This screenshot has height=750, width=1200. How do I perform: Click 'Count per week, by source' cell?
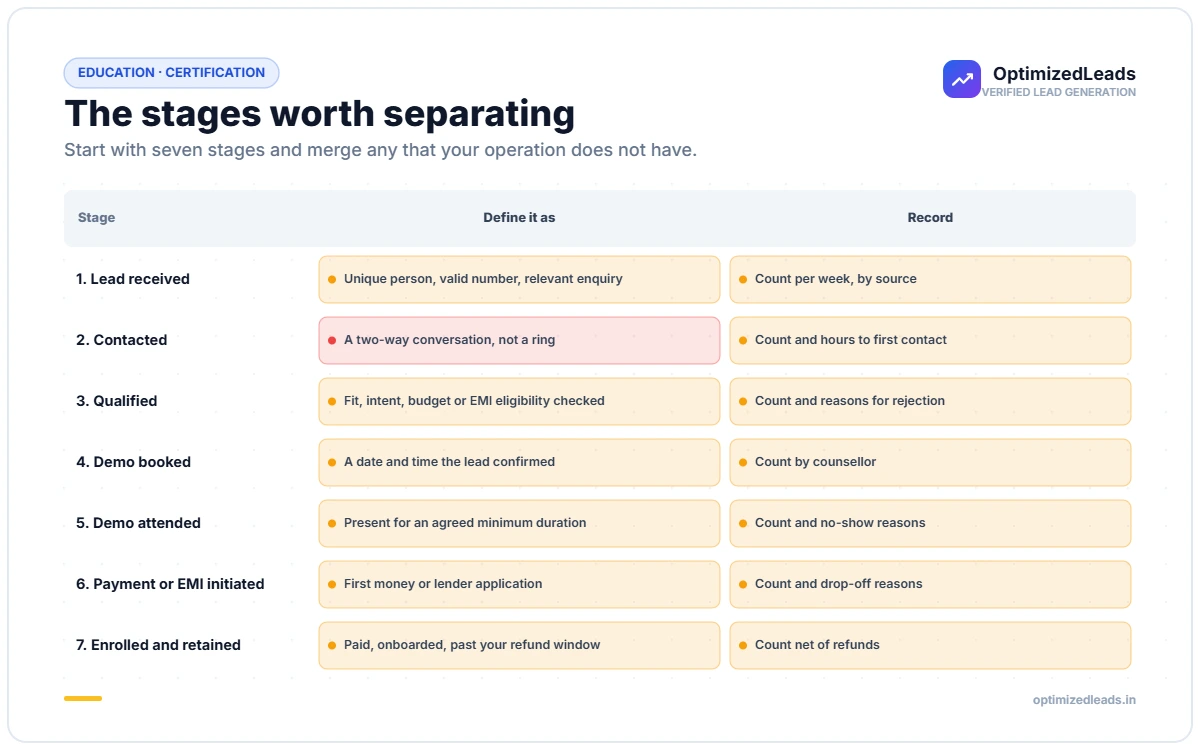tap(930, 279)
